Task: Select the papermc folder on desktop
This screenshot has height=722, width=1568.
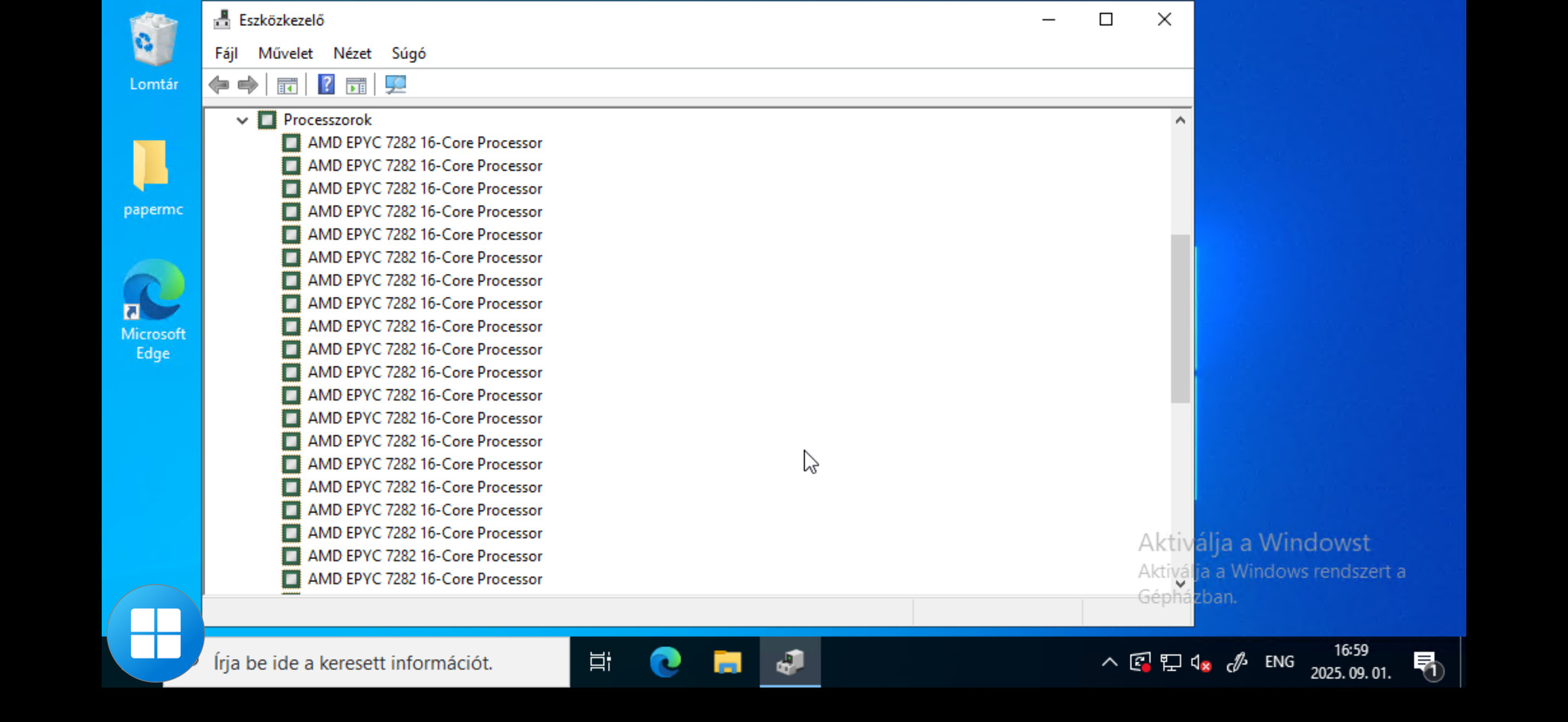Action: point(153,178)
